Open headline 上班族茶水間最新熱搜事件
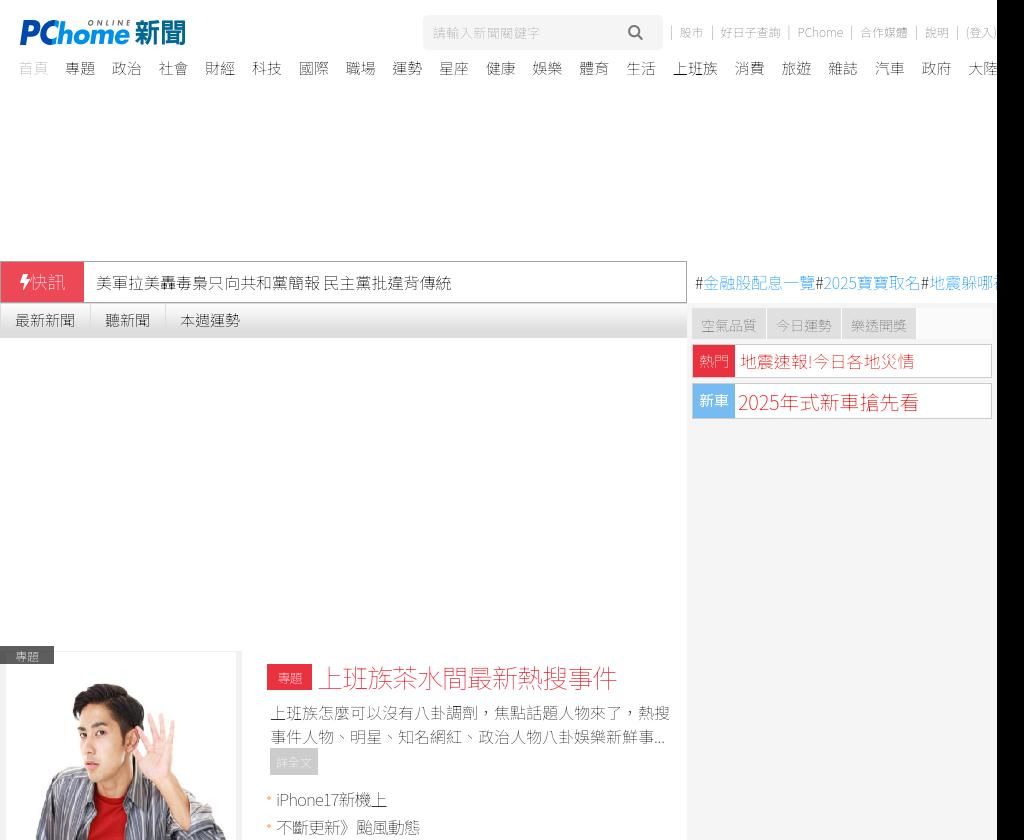The width and height of the screenshot is (1024, 840). pos(467,678)
